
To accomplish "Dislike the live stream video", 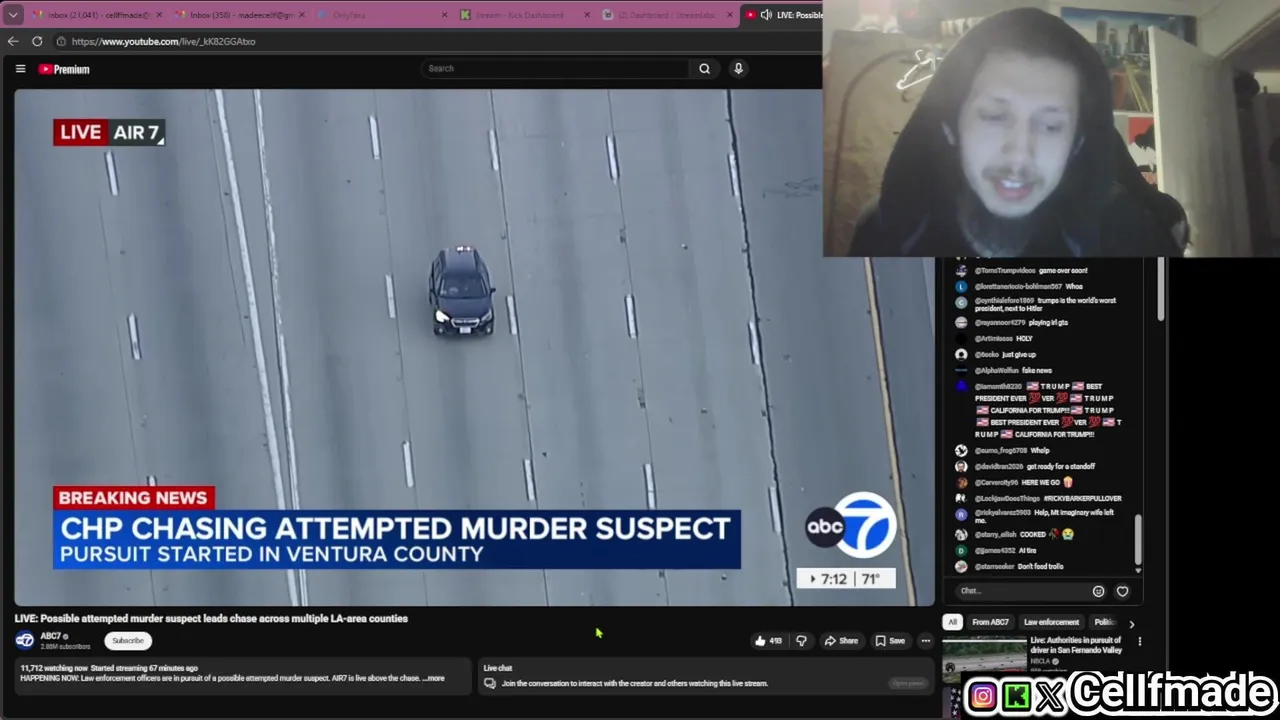I will 801,641.
